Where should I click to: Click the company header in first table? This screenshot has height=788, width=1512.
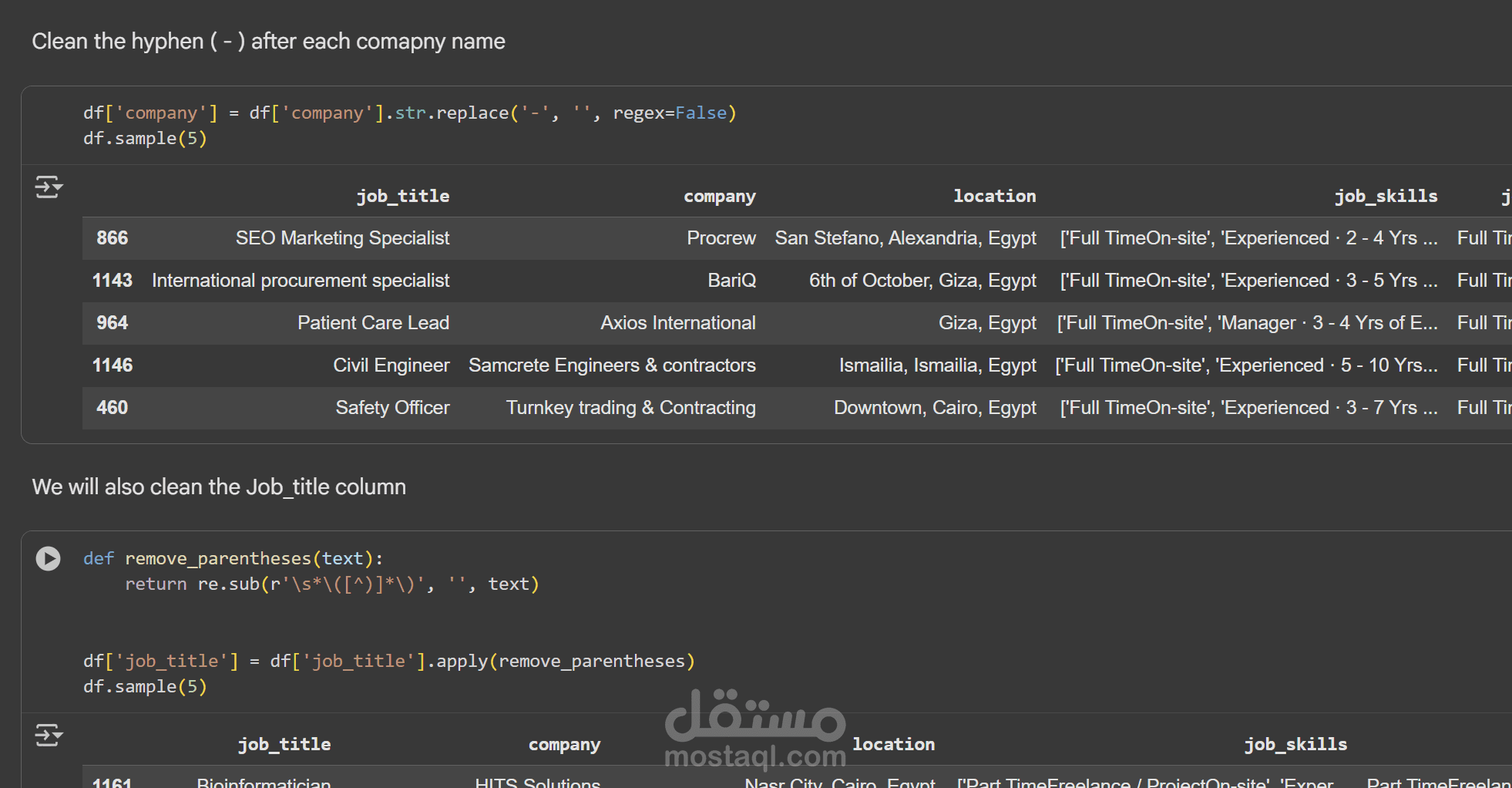[719, 196]
